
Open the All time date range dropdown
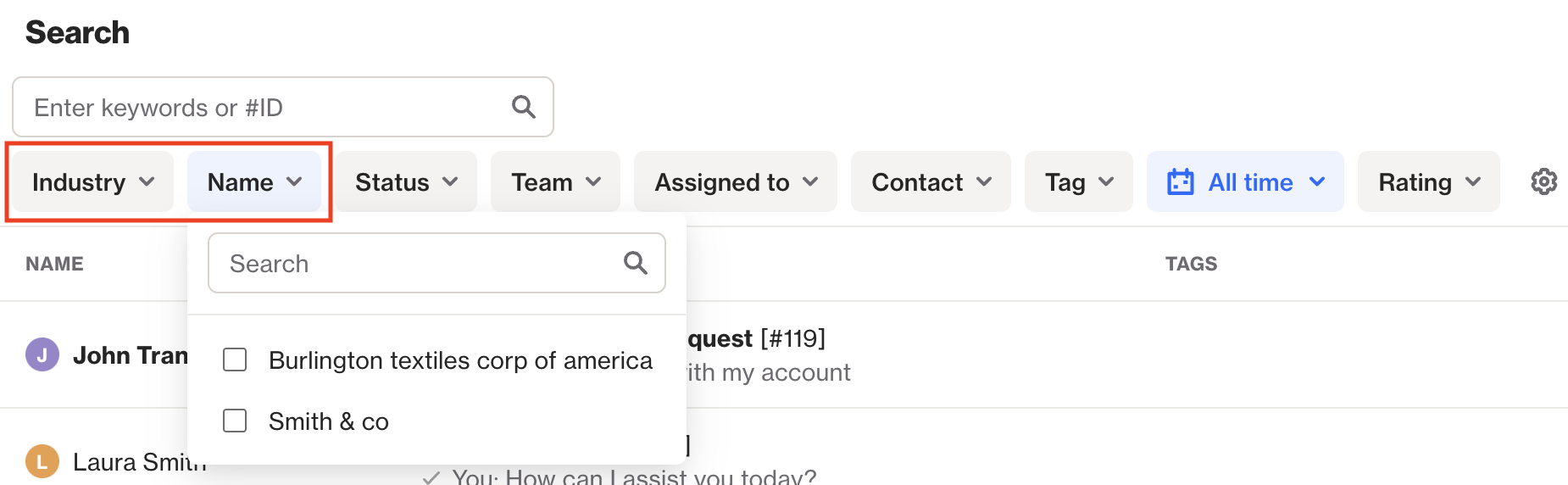[1245, 181]
